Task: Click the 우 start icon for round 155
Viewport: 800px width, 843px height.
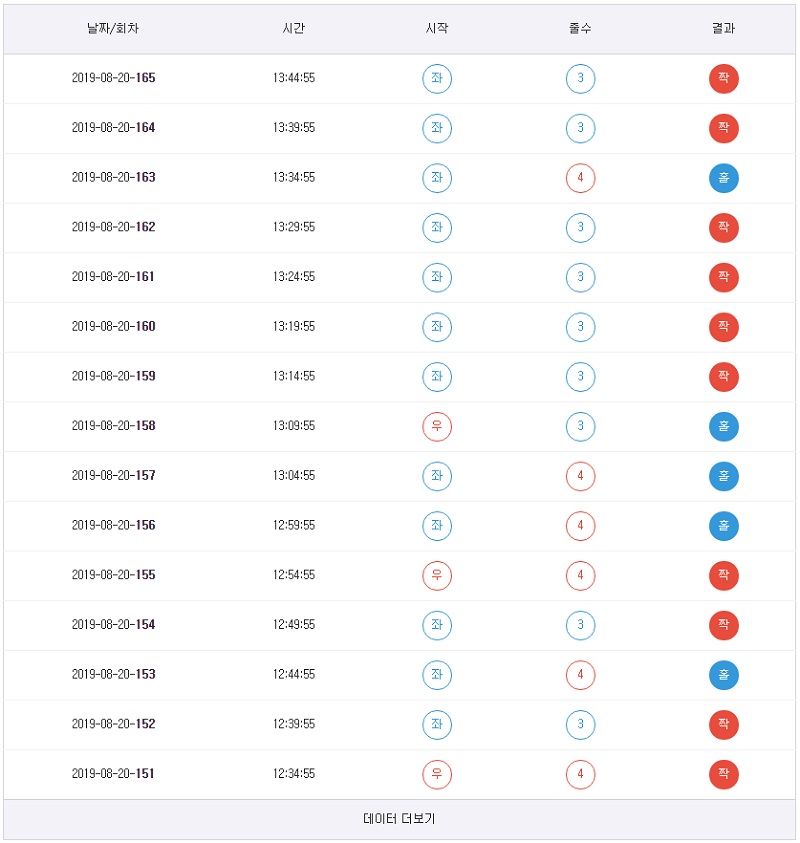Action: (437, 575)
